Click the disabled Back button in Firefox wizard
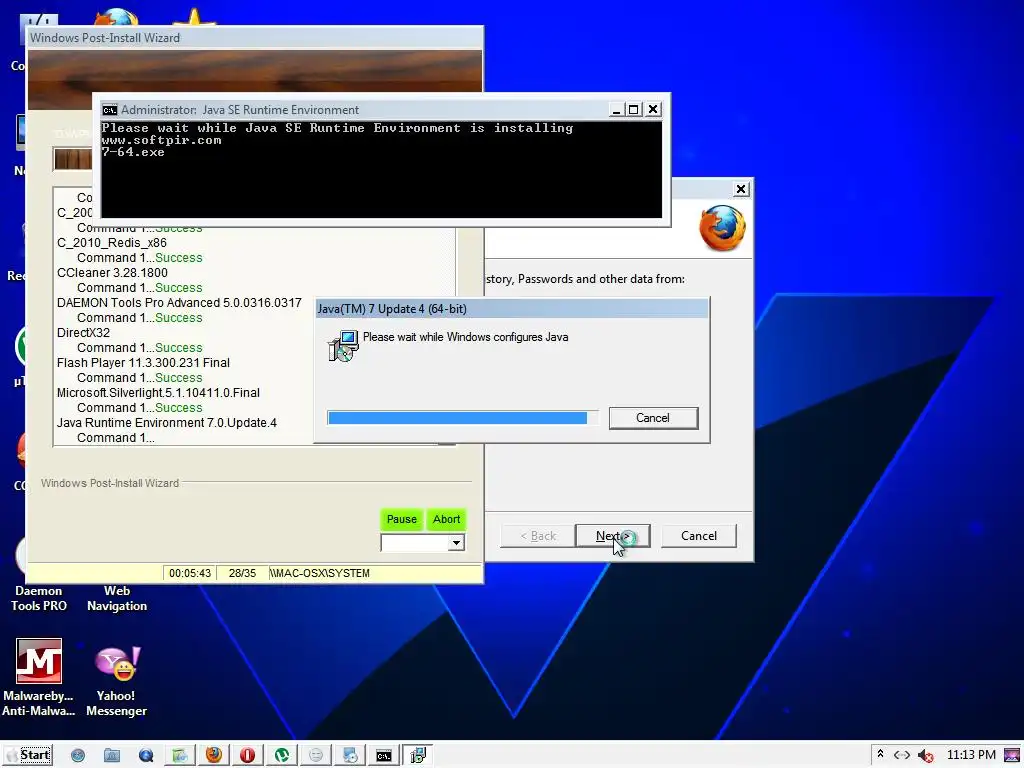Image resolution: width=1024 pixels, height=768 pixels. point(538,536)
